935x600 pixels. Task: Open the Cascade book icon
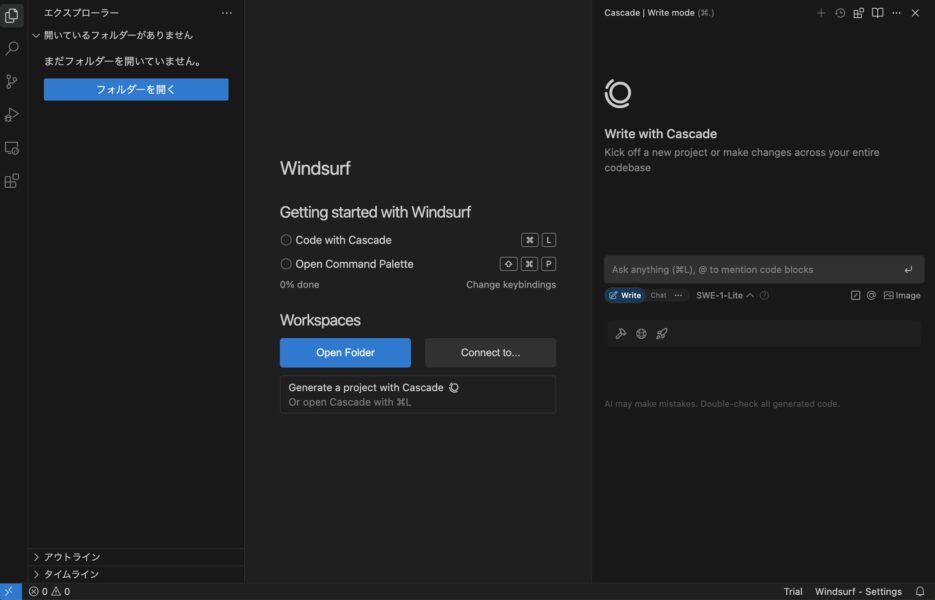tap(877, 13)
